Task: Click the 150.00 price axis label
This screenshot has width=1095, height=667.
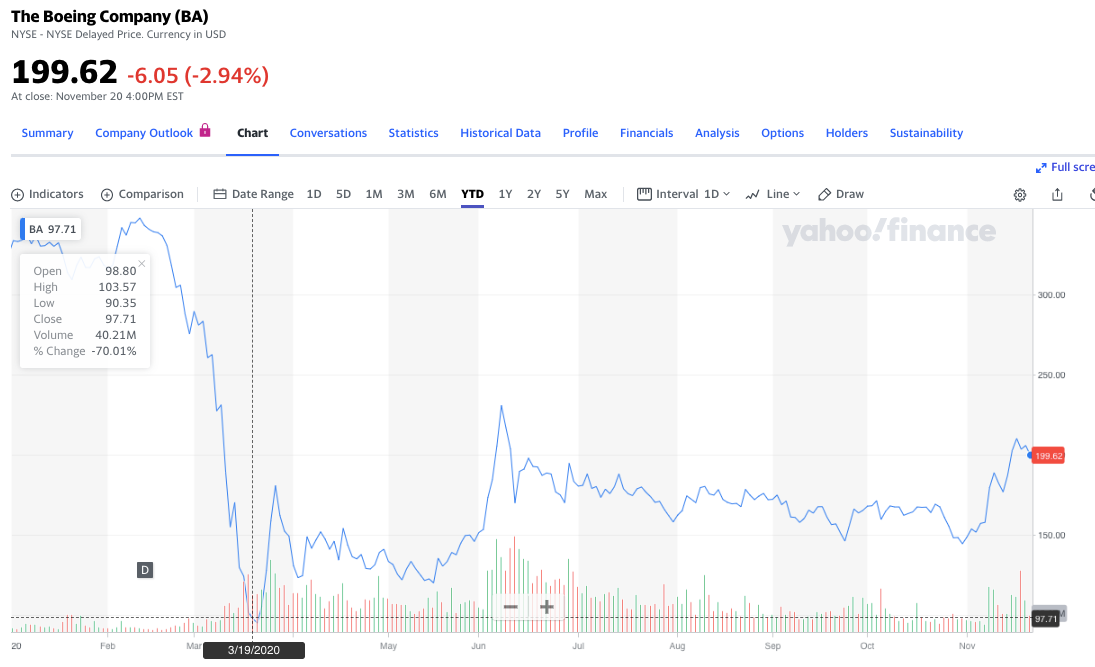Action: click(x=1051, y=536)
